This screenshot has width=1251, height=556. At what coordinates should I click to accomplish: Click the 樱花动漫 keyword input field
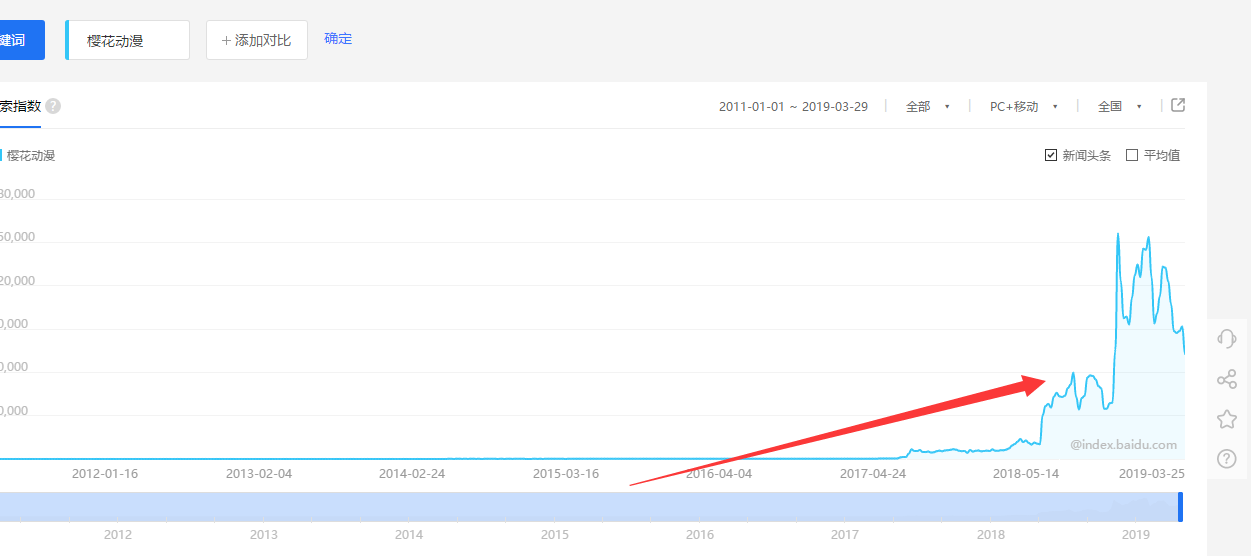click(128, 40)
